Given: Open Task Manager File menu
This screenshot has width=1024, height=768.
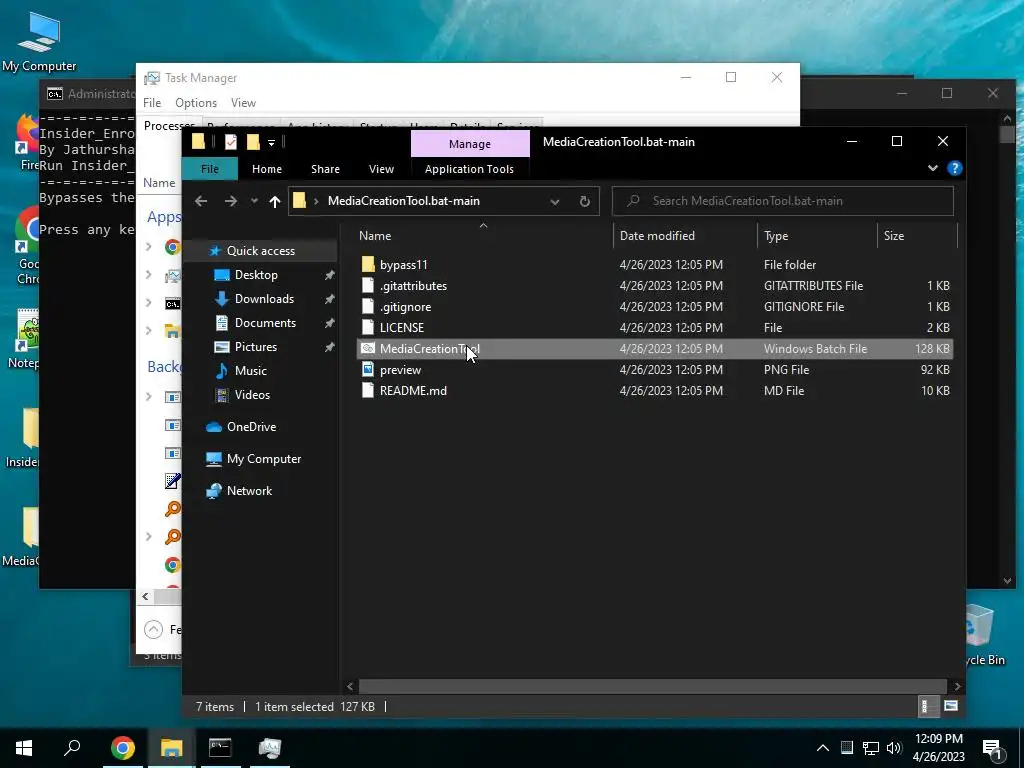Looking at the screenshot, I should [x=152, y=103].
